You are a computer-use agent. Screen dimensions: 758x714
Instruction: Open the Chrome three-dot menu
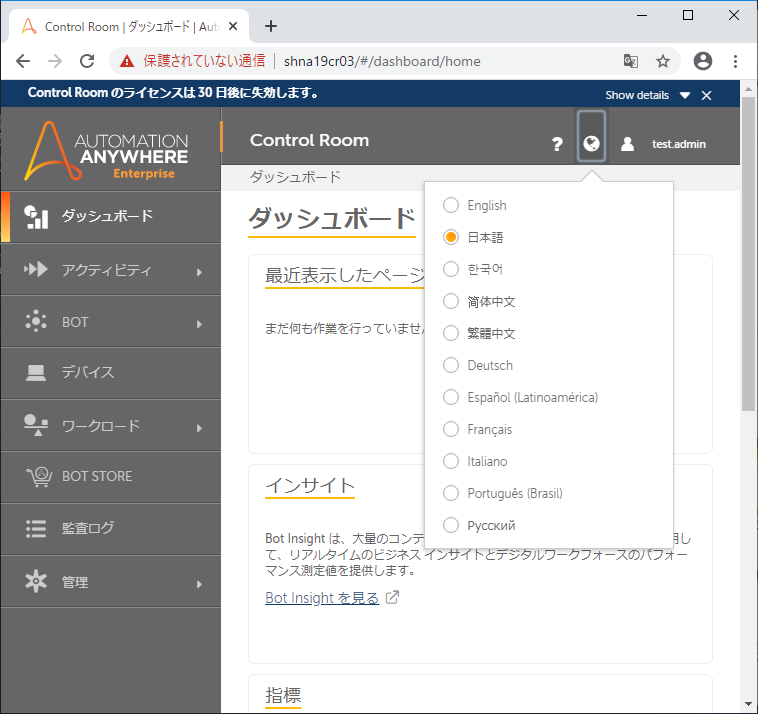(735, 61)
